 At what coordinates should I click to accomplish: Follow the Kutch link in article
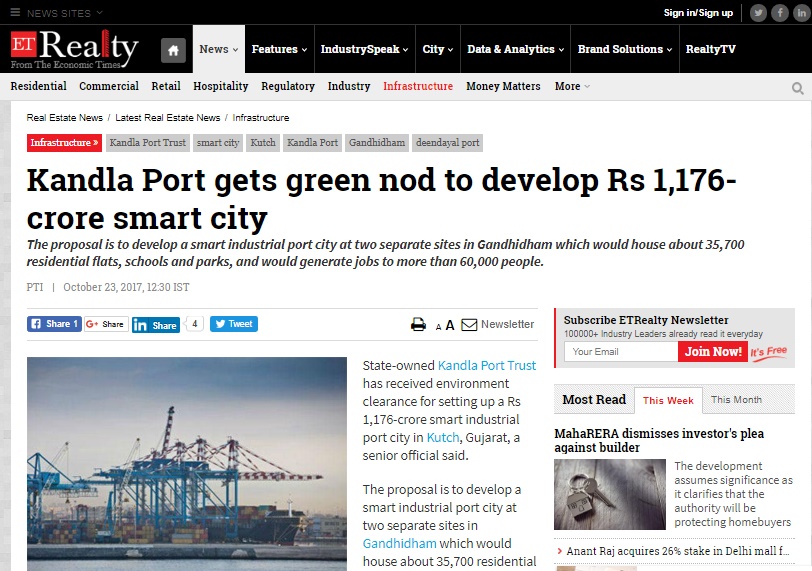coord(443,438)
